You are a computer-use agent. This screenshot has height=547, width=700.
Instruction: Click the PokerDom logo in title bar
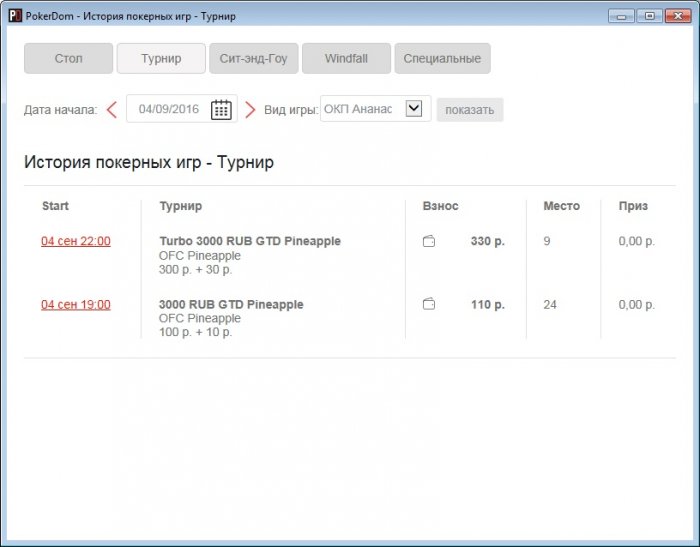(14, 16)
